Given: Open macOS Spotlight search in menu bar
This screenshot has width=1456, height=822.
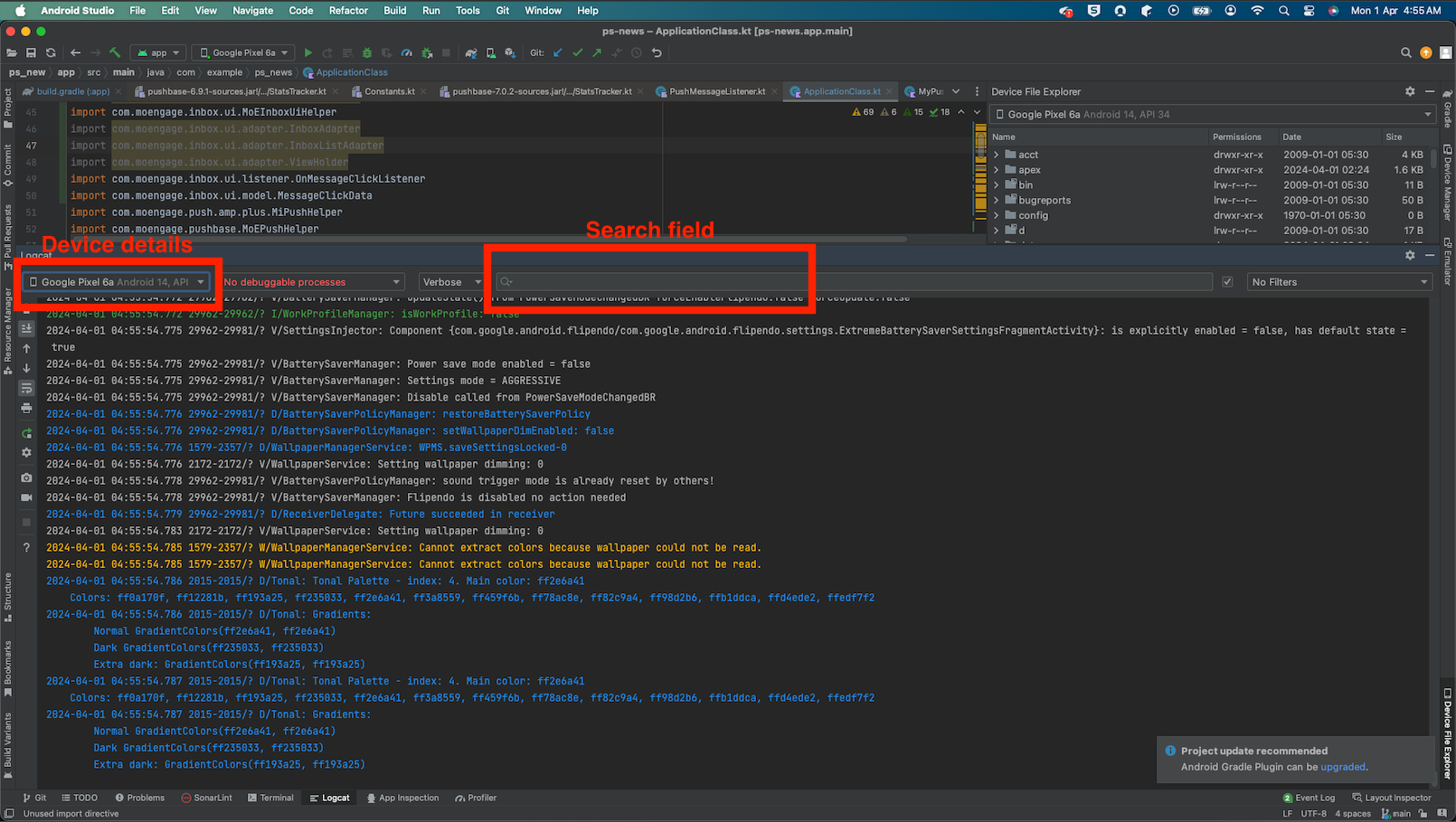Looking at the screenshot, I should click(1283, 11).
